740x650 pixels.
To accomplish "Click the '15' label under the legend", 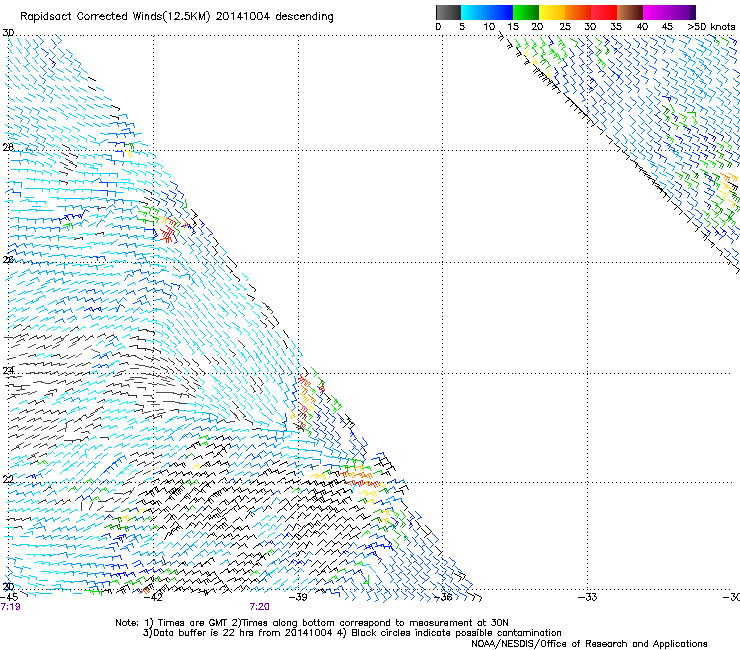I will 513,27.
